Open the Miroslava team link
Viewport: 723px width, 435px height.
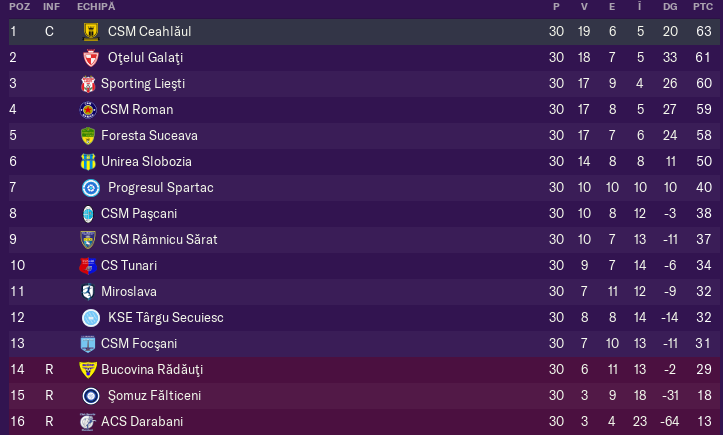[129, 292]
